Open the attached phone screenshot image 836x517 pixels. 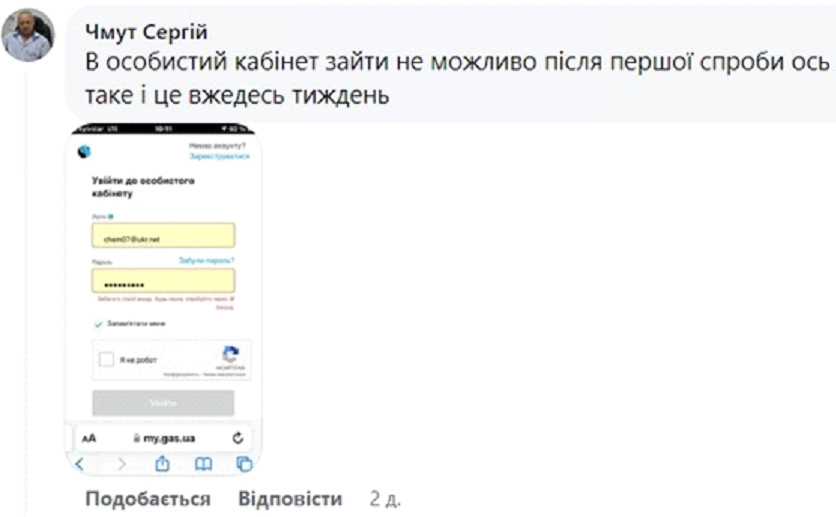[163, 300]
